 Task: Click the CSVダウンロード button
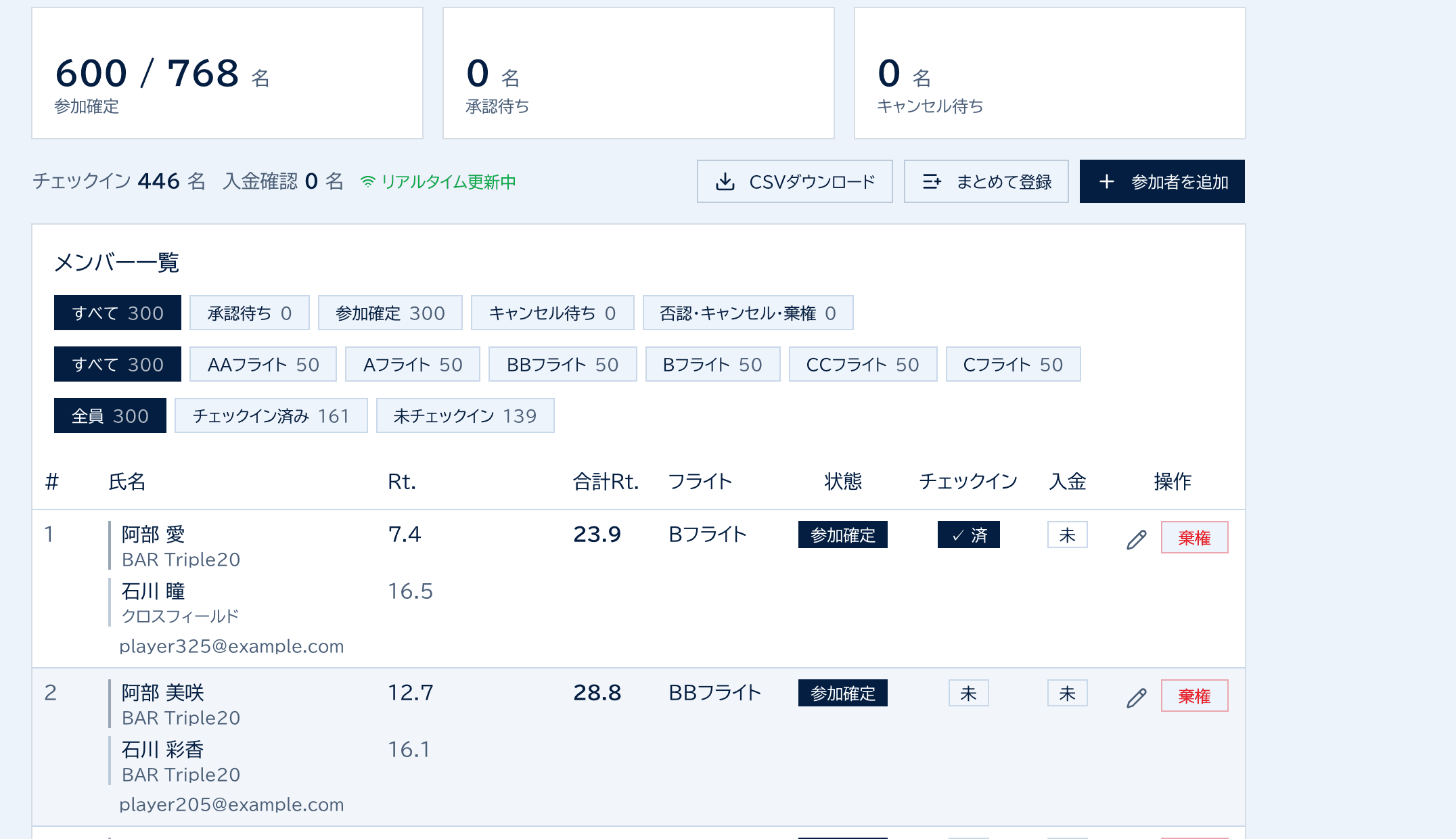(x=795, y=181)
